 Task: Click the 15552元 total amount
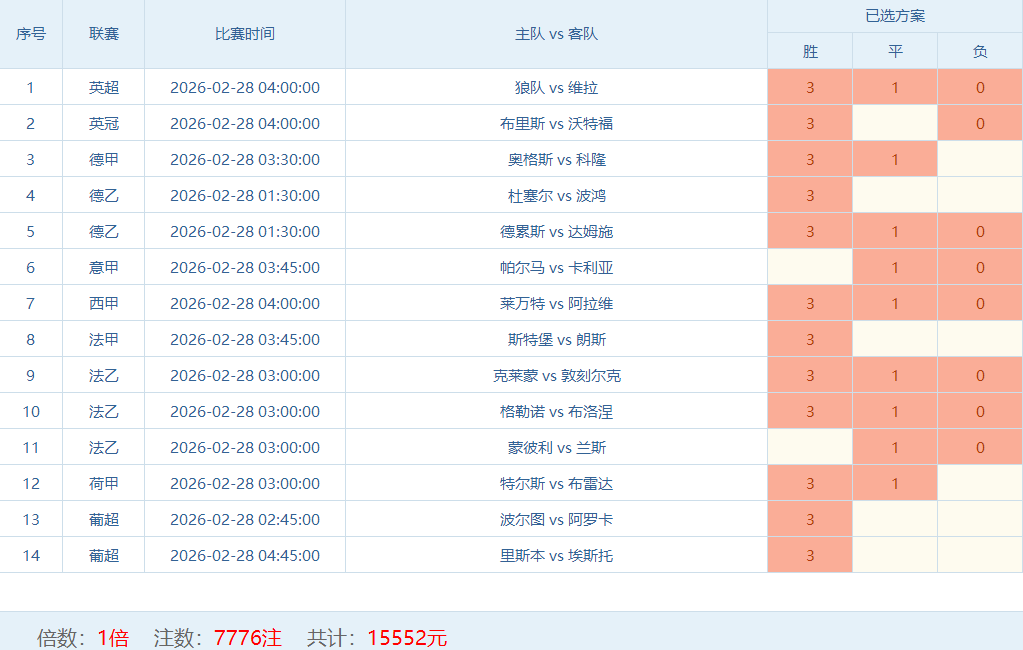407,637
